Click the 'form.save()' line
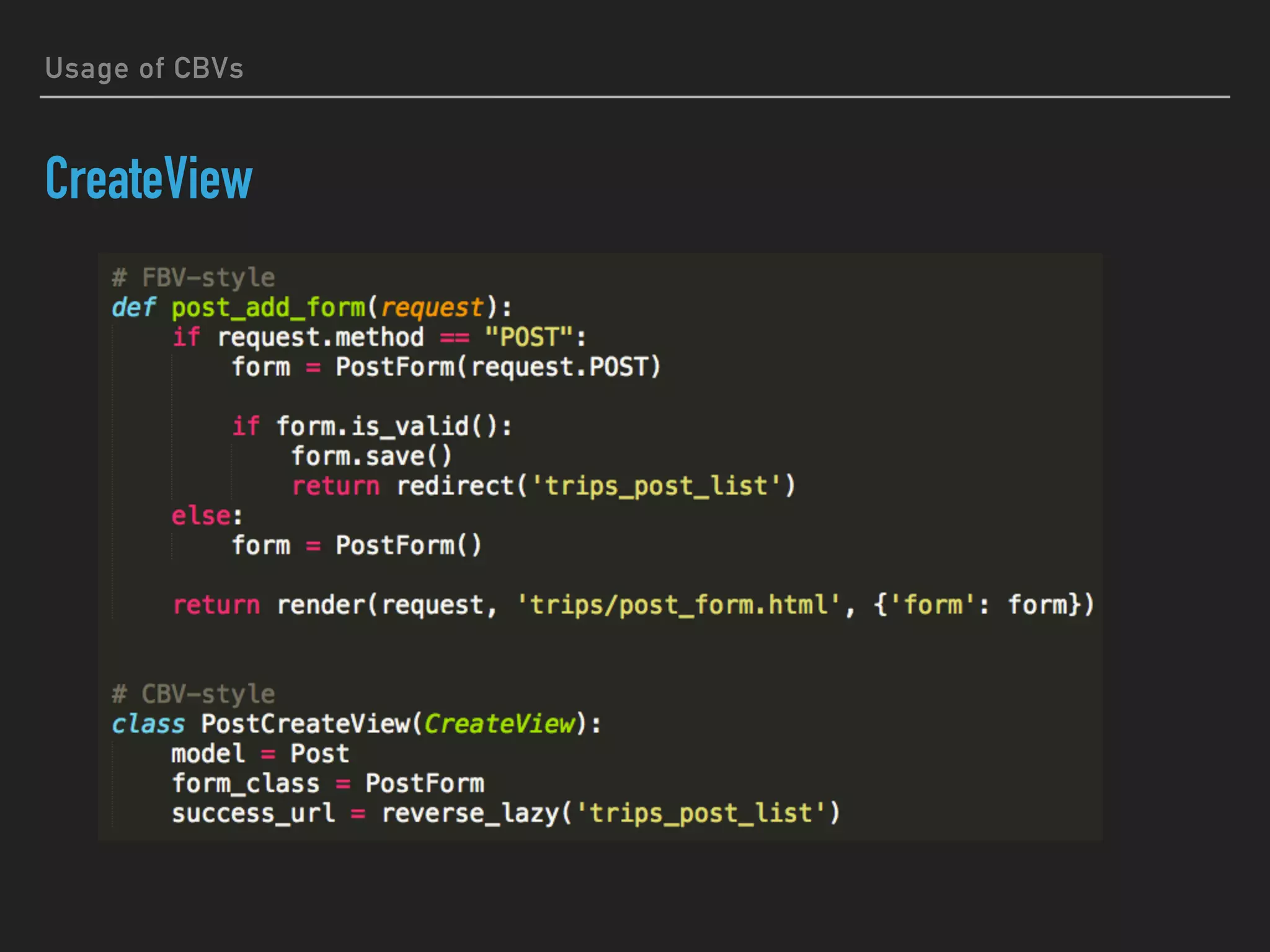1270x952 pixels. coord(372,456)
